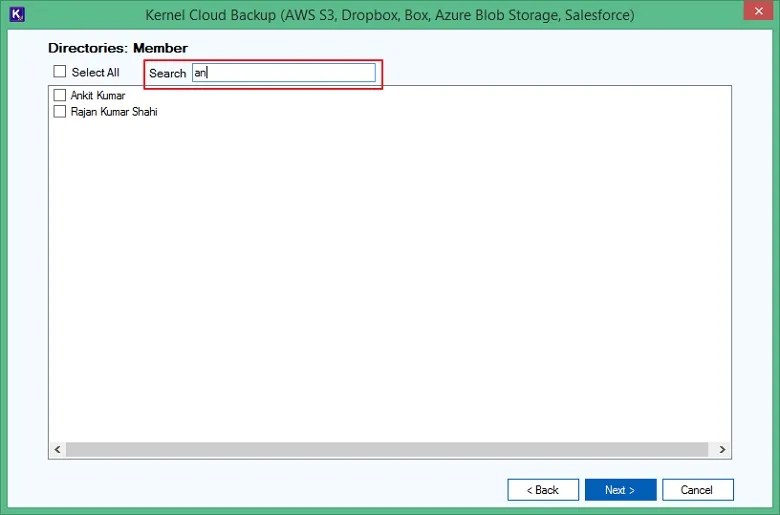Tick the Select All checkbox
The height and width of the screenshot is (515, 780).
(x=60, y=72)
